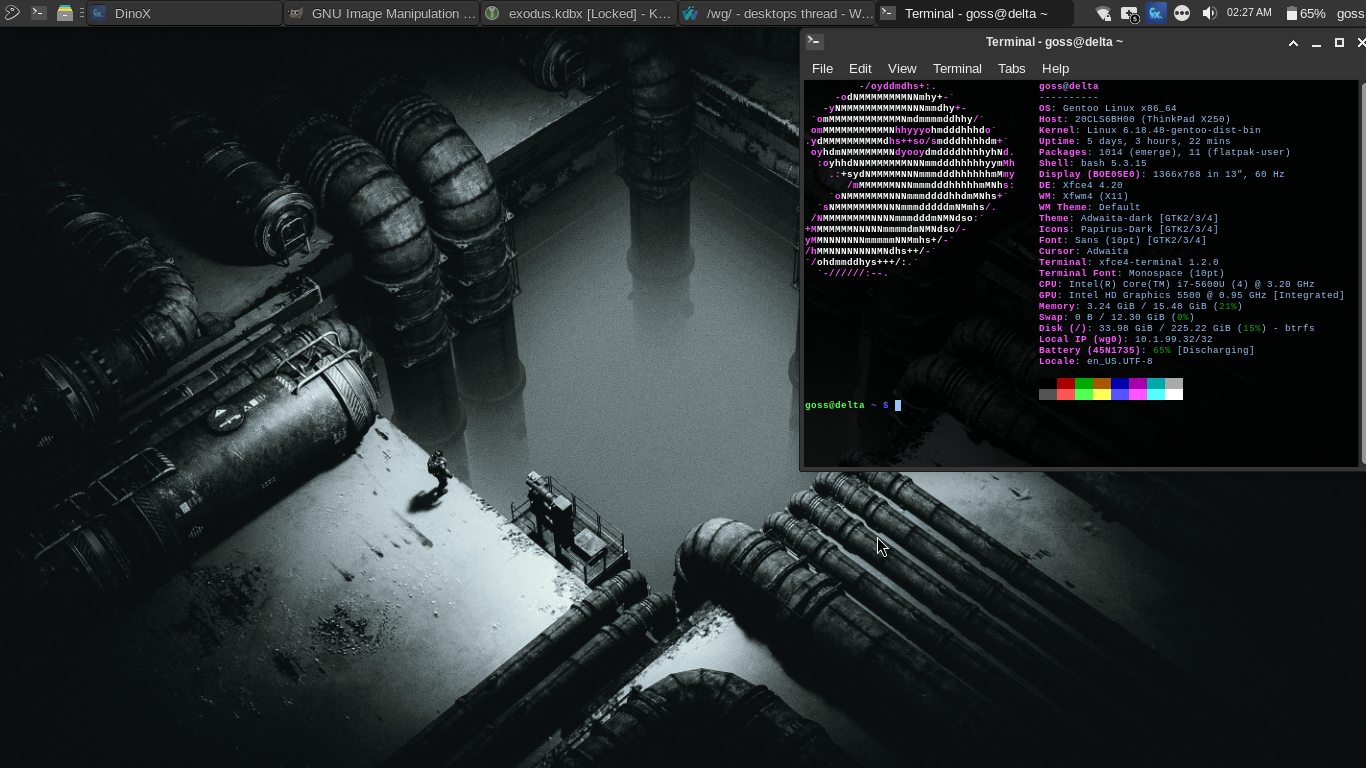1366x768 pixels.
Task: Click the network status tray icon
Action: click(x=1103, y=13)
